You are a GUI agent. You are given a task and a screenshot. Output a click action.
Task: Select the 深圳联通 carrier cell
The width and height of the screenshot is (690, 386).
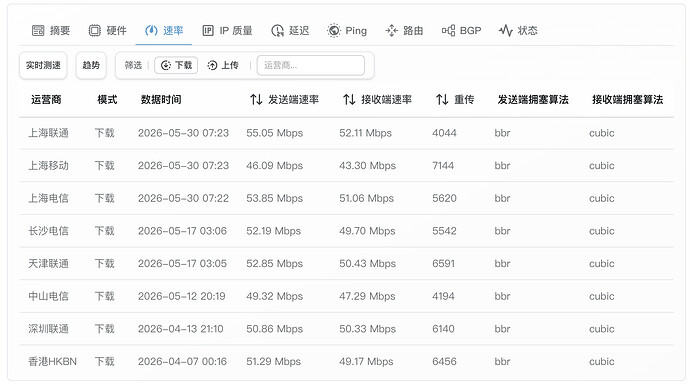coord(48,329)
